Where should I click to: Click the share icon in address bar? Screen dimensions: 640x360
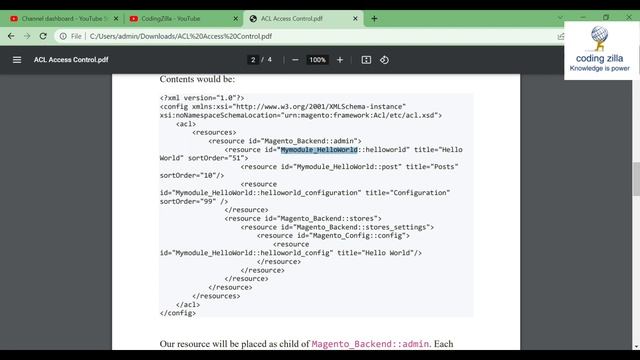[561, 36]
